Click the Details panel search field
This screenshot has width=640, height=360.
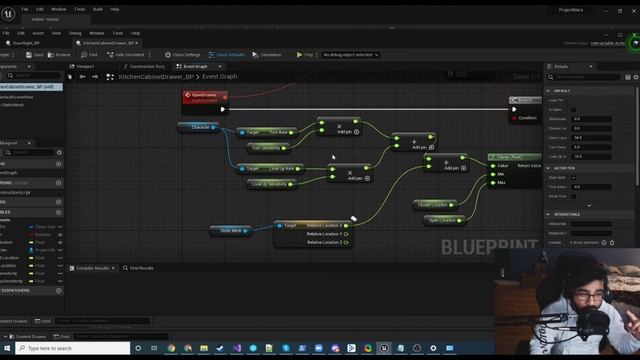tap(584, 77)
